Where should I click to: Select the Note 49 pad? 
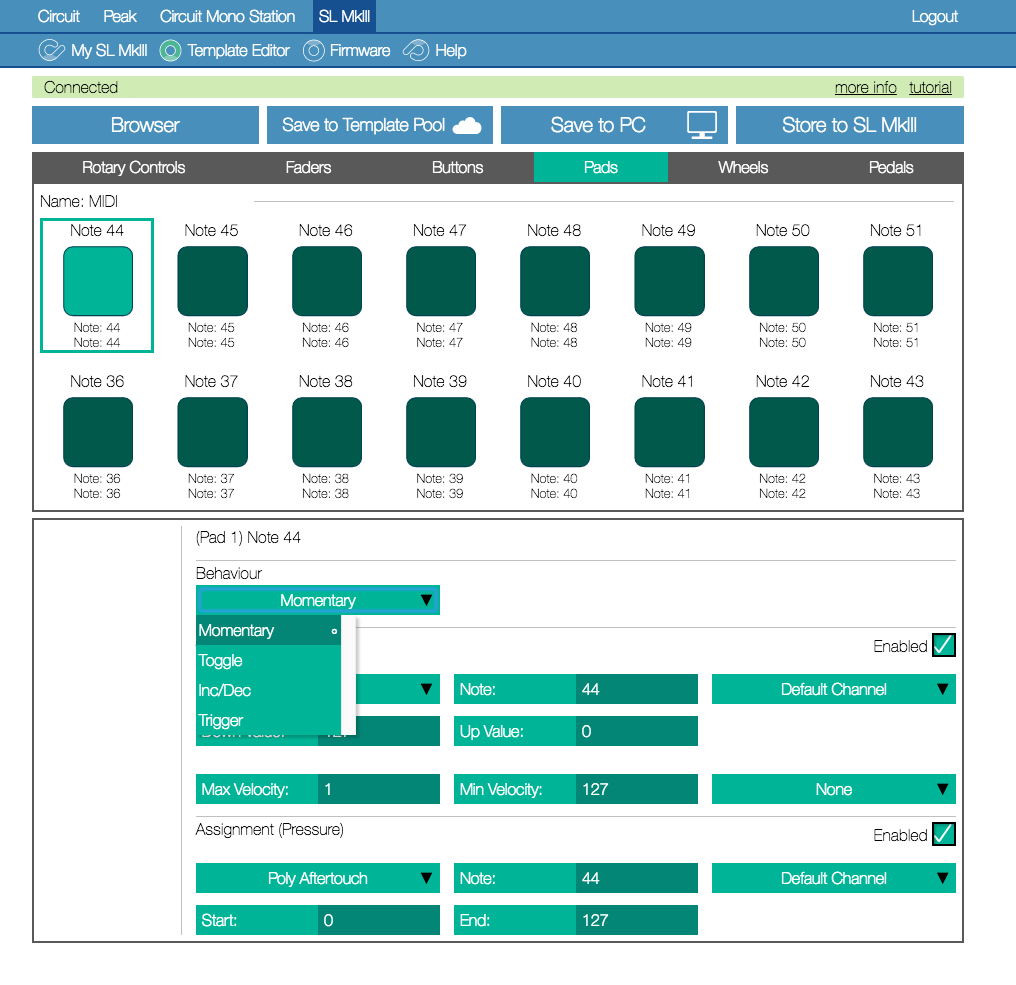[669, 281]
